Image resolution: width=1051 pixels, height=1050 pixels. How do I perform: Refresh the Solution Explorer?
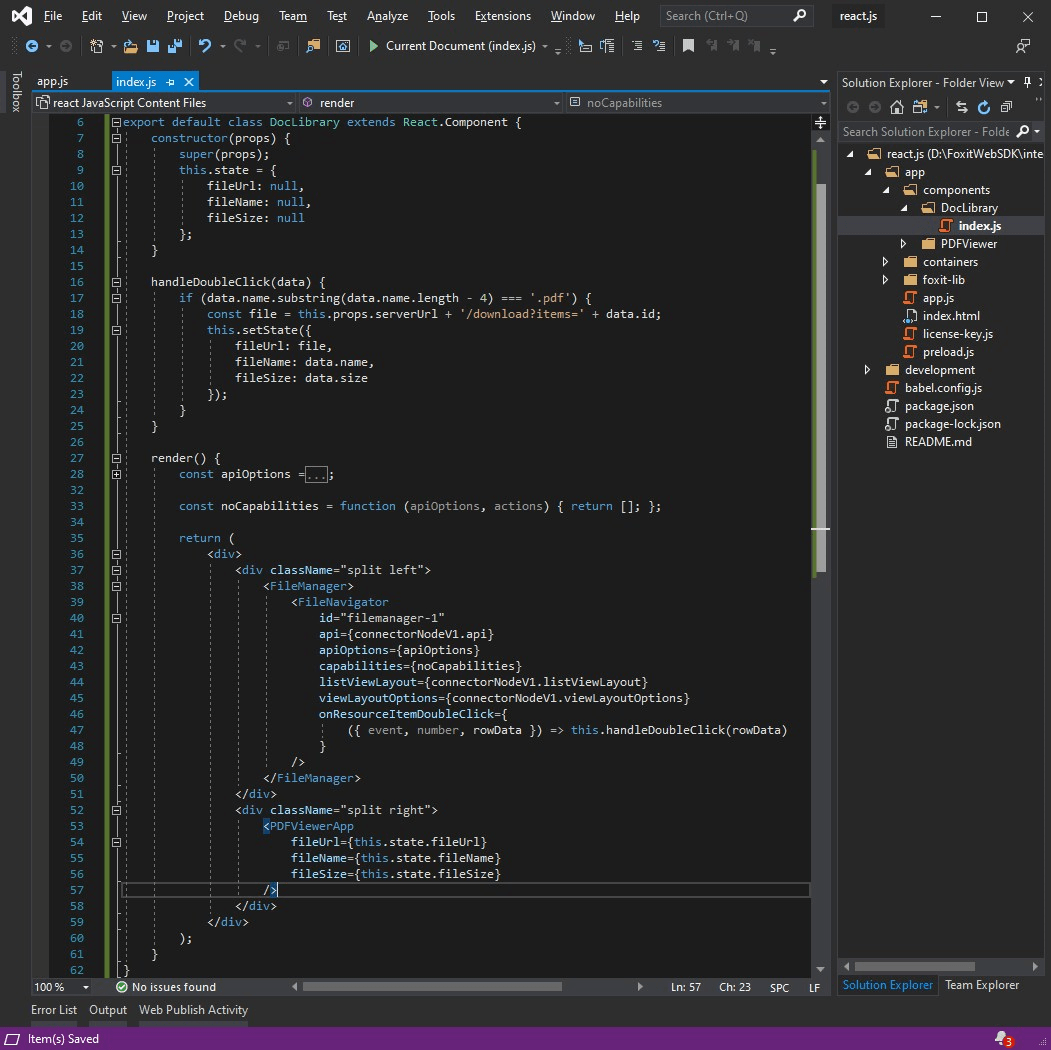pyautogui.click(x=984, y=107)
